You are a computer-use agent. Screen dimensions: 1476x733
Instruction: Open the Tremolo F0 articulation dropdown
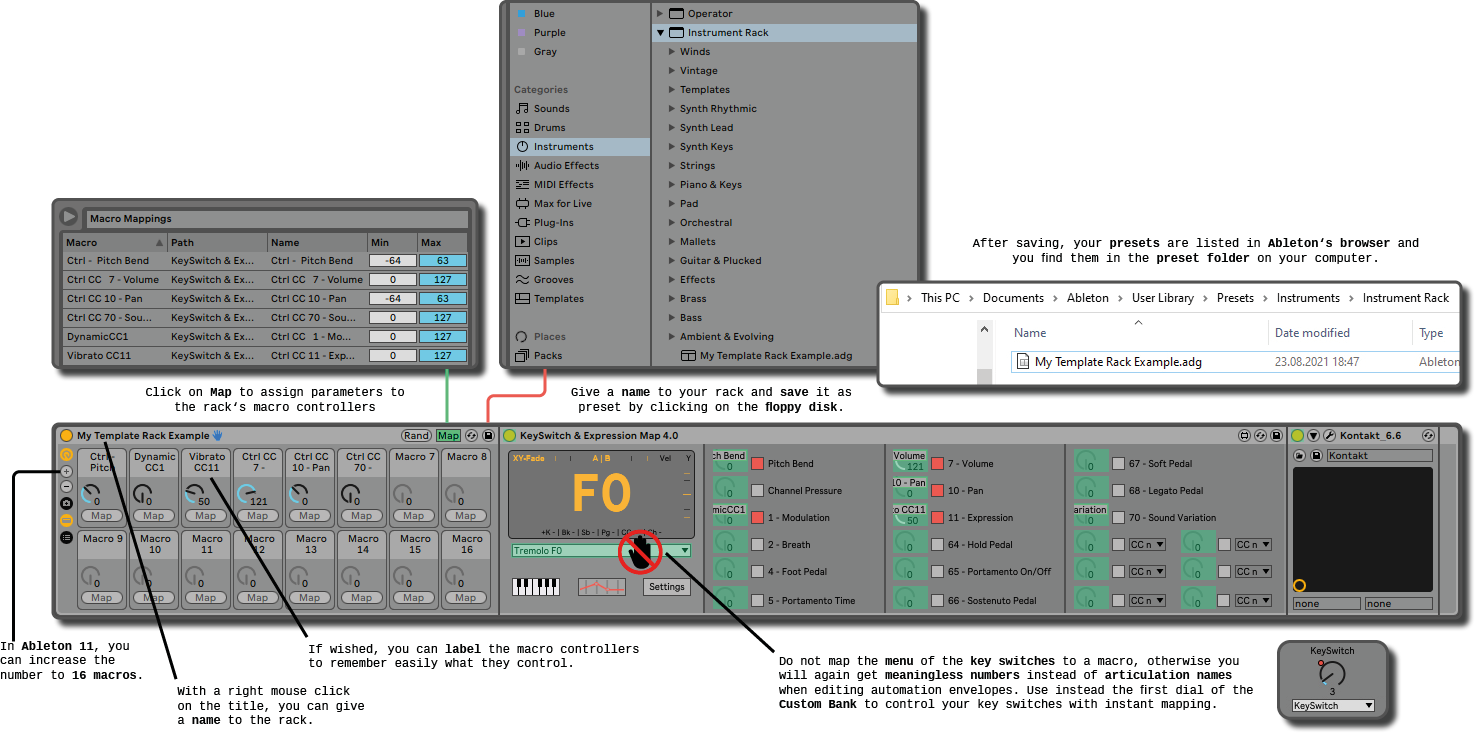tap(684, 550)
